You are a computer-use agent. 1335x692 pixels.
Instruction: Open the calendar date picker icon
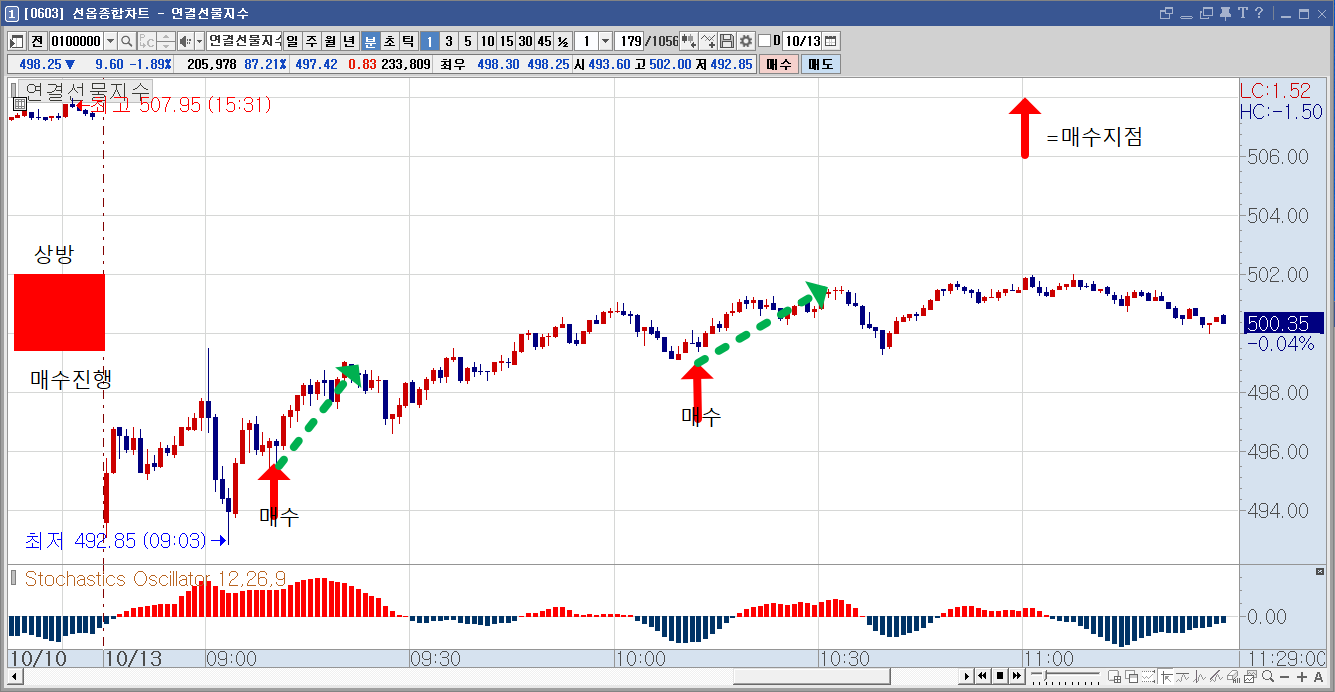(x=830, y=41)
